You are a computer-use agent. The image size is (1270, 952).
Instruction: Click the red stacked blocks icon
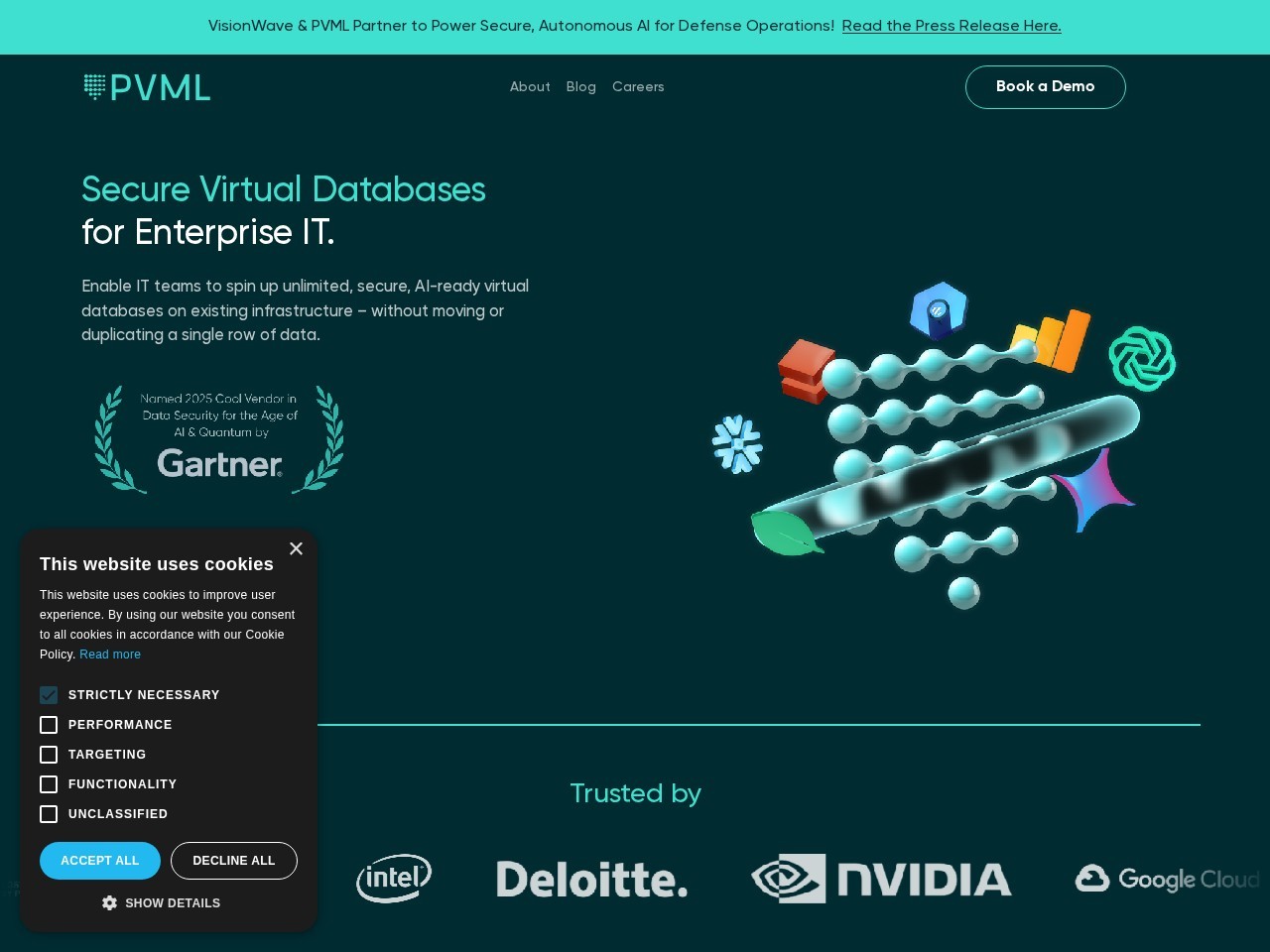click(x=806, y=371)
